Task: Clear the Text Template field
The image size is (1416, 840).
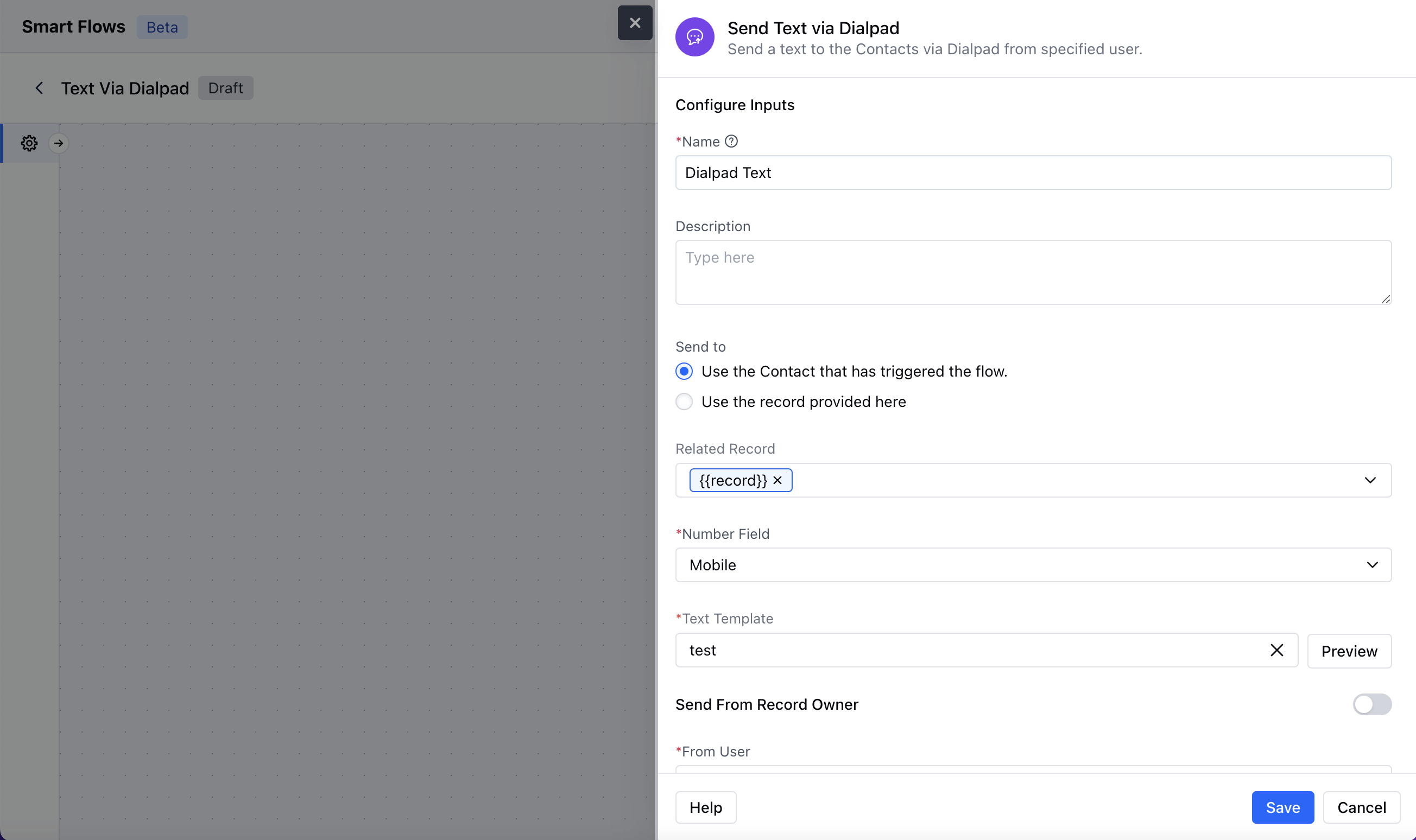Action: 1276,651
